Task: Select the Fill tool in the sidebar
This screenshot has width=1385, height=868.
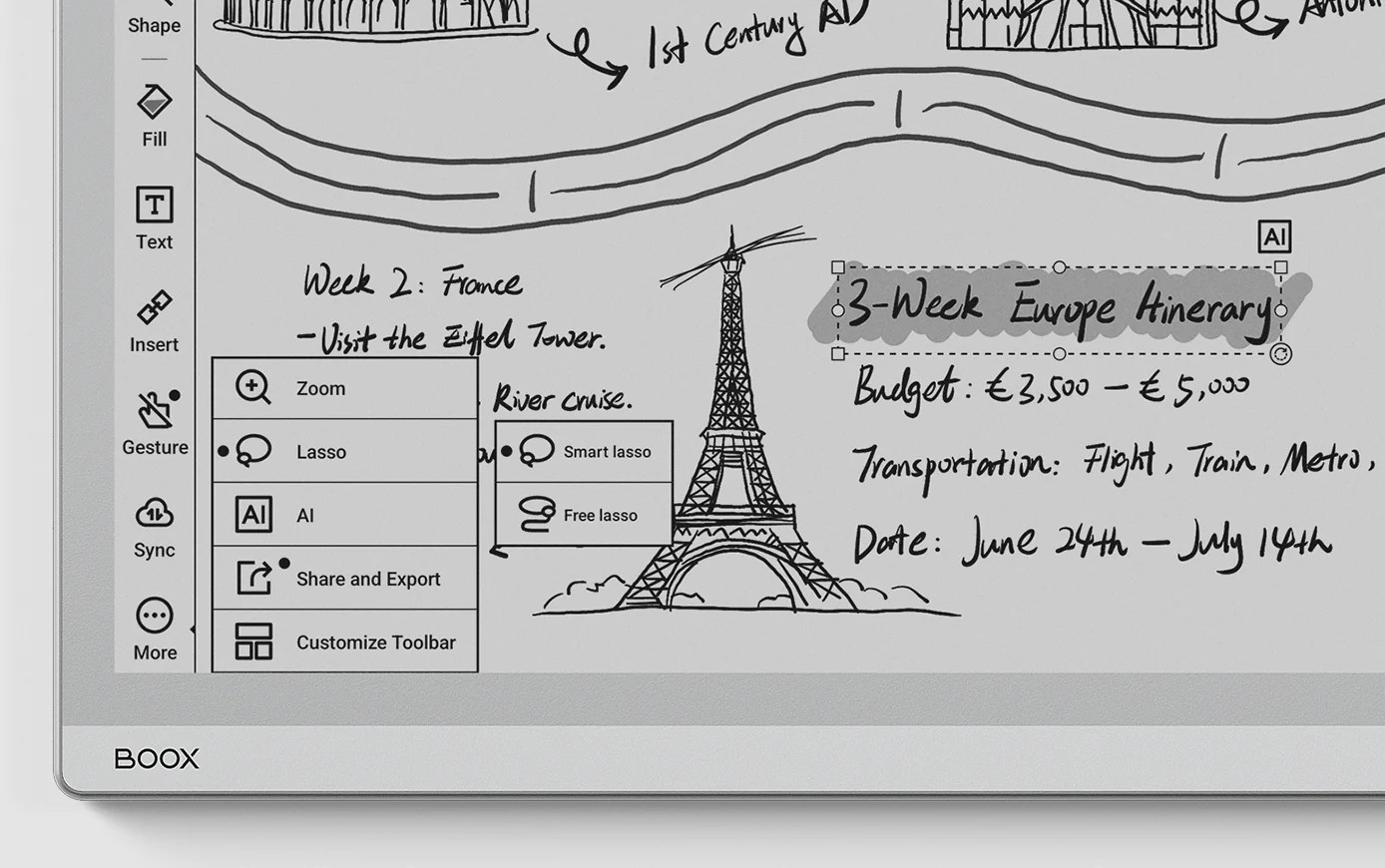Action: click(x=154, y=115)
